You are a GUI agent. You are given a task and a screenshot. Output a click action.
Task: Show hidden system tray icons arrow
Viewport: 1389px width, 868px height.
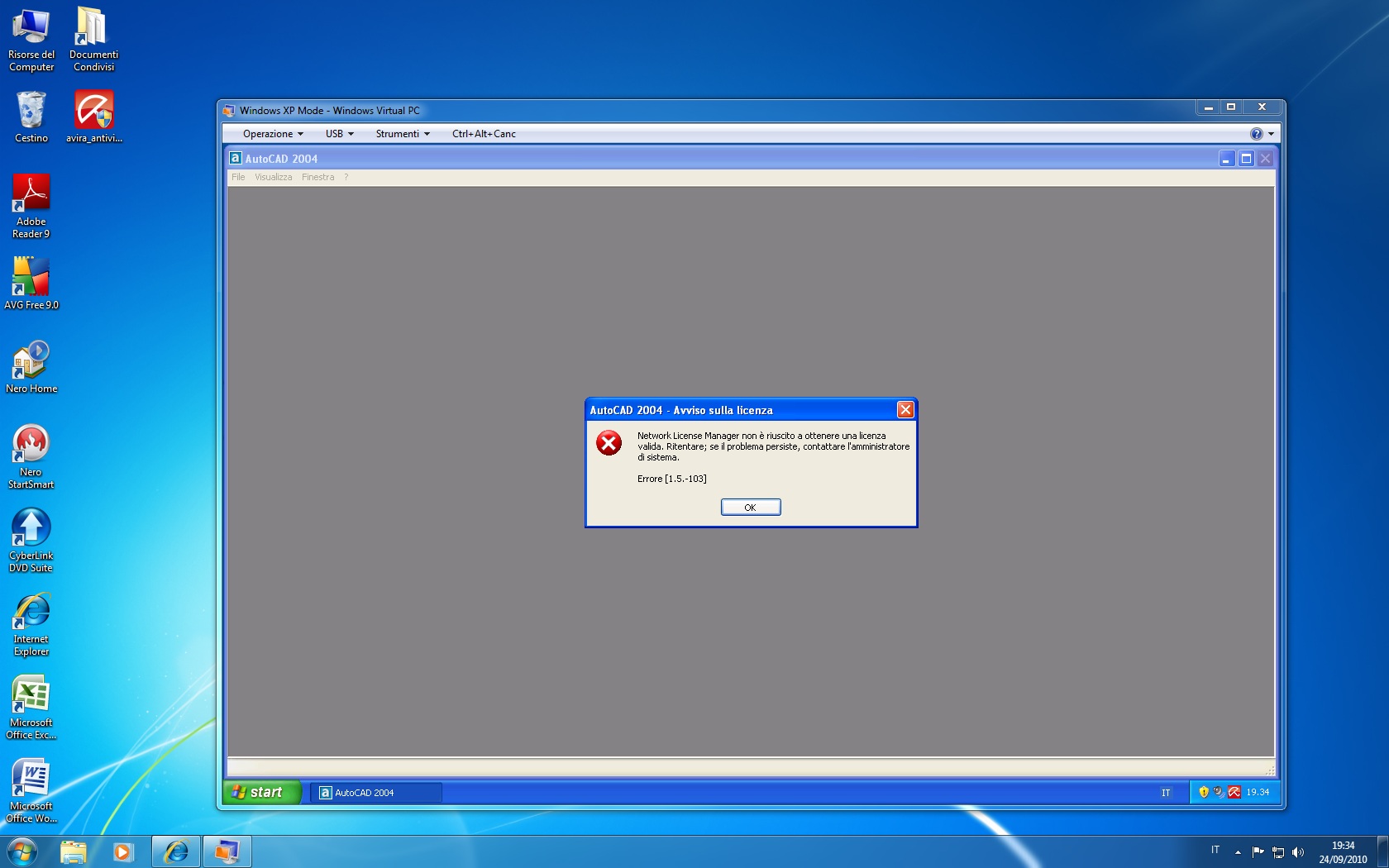click(x=1238, y=852)
